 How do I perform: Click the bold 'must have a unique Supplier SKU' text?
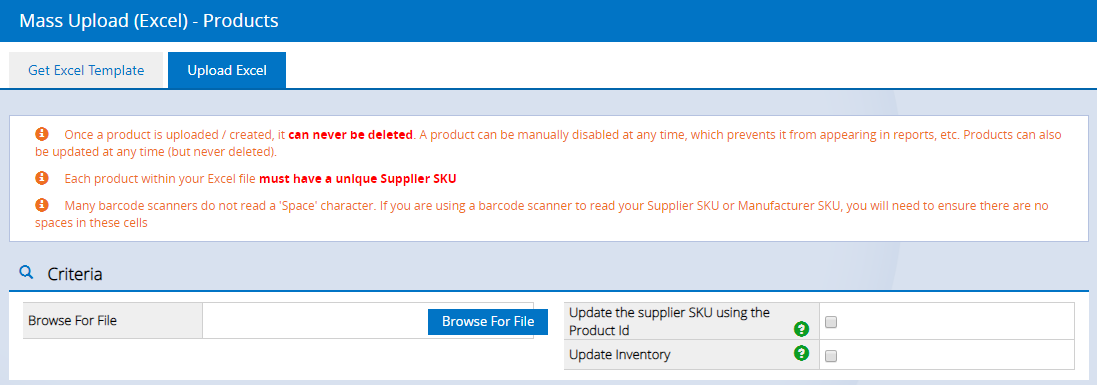(358, 178)
